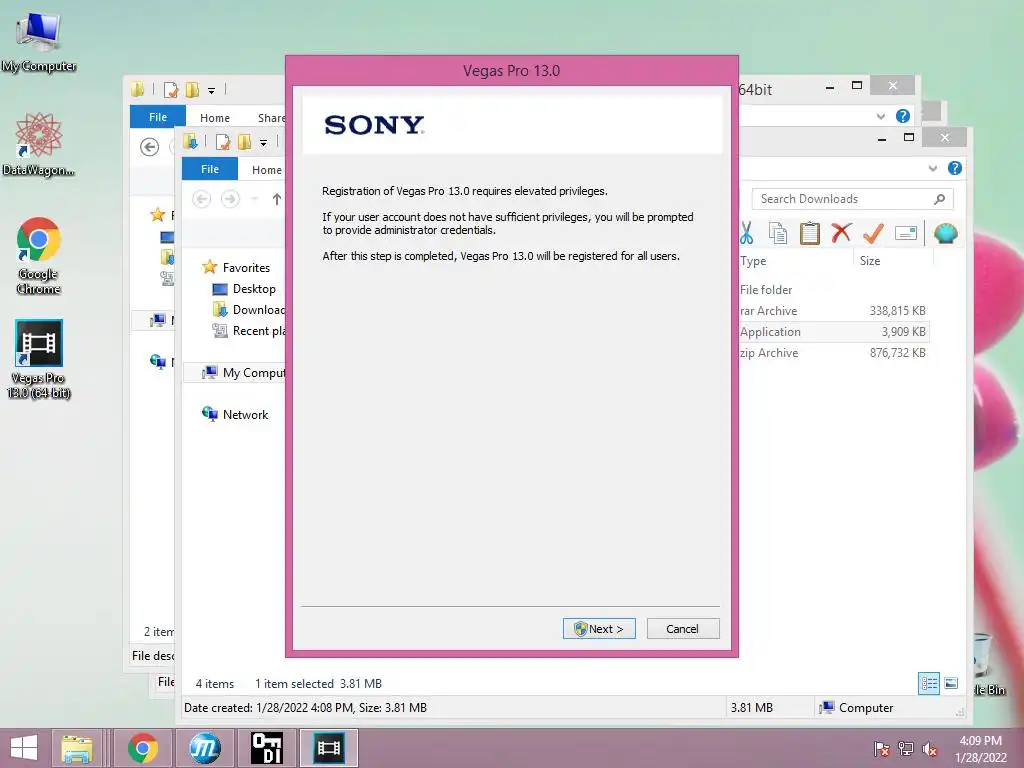1024x768 pixels.
Task: Click the globe shell icon in Downloads toolbar
Action: tap(946, 233)
